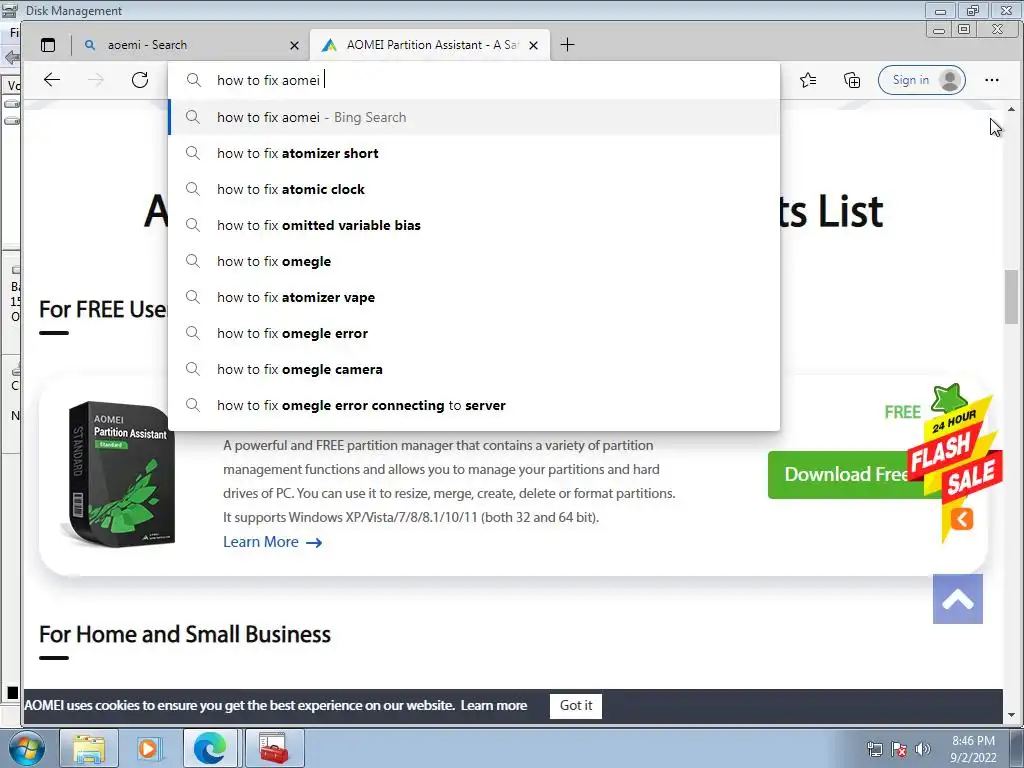Screen dimensions: 1024x768
Task: Click the Download Free green button
Action: pyautogui.click(x=846, y=474)
